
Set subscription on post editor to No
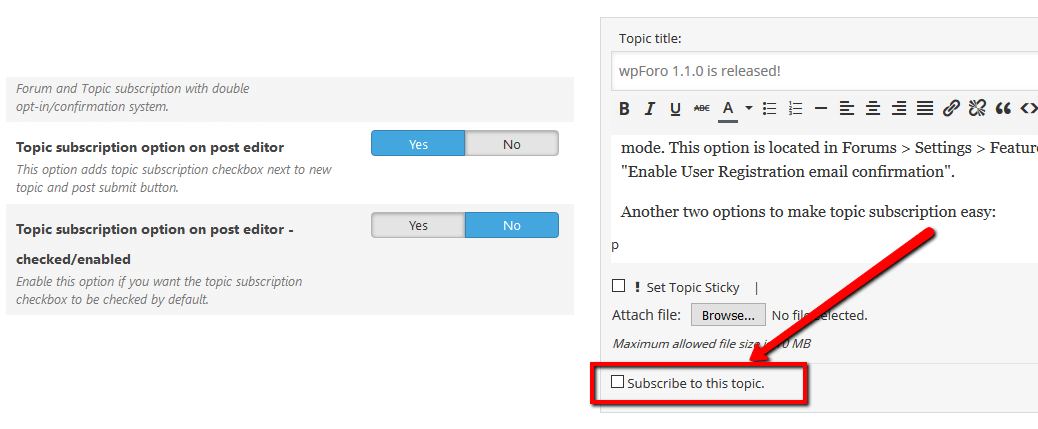[x=511, y=144]
